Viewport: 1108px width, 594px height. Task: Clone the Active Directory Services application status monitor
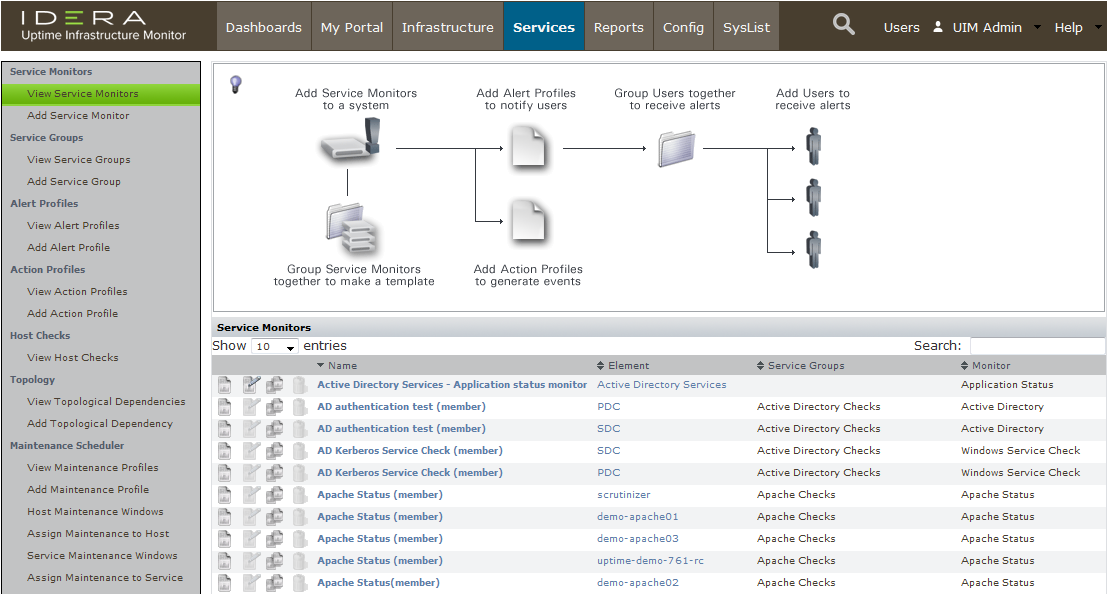coord(275,385)
